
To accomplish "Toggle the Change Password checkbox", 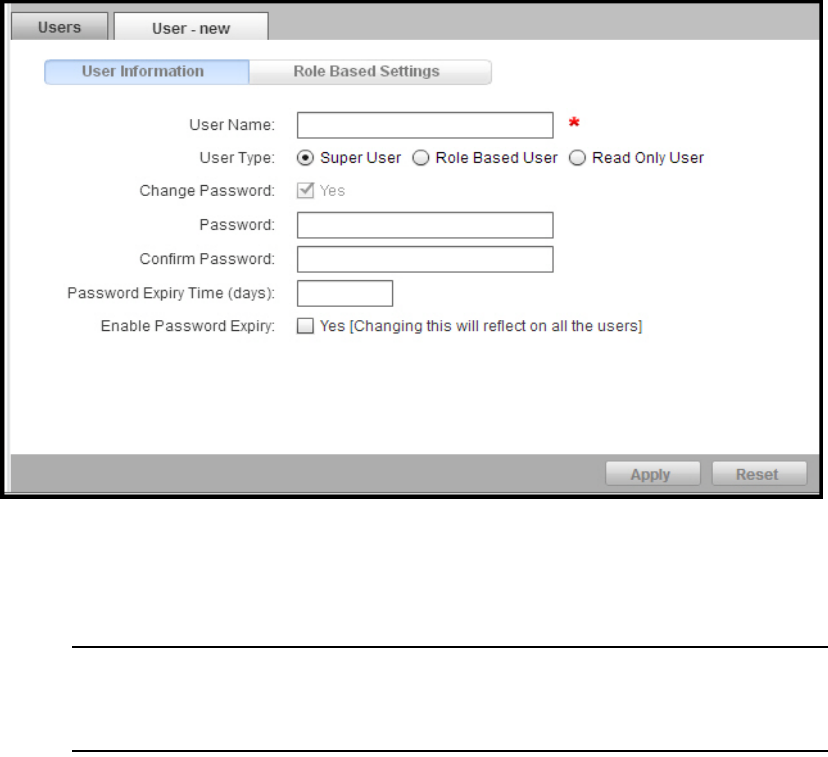I will 305,190.
